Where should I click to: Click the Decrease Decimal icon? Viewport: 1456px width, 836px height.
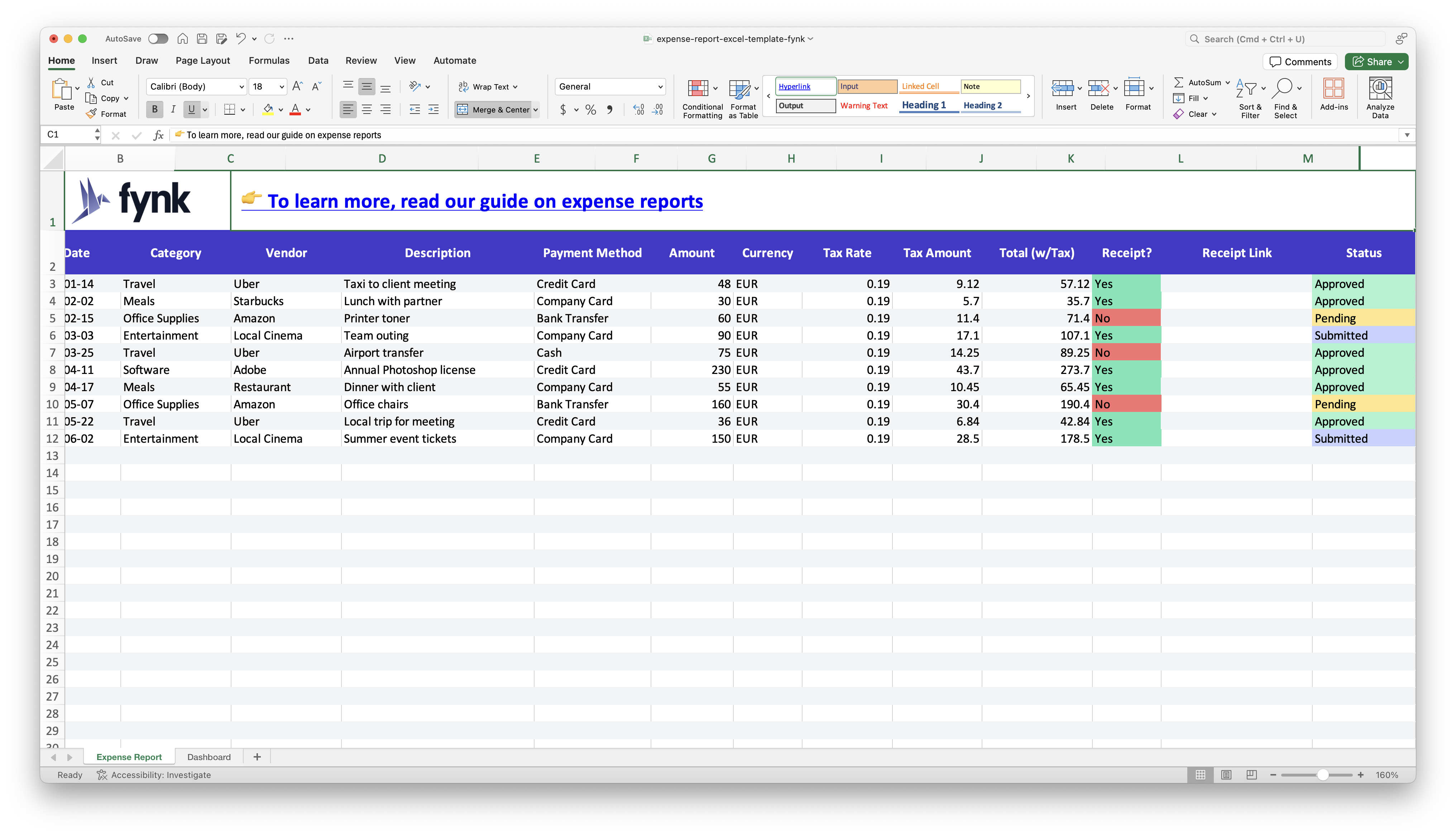[x=658, y=109]
